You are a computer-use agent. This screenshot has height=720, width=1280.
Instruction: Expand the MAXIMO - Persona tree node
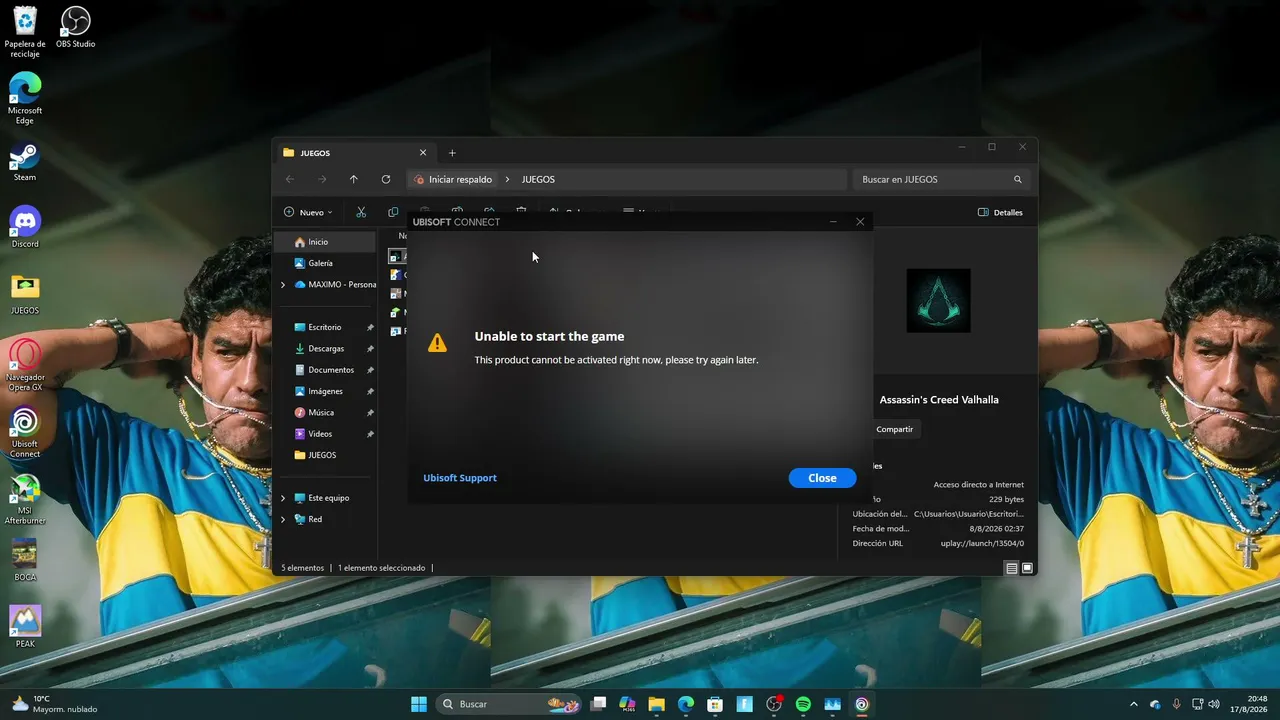coord(283,285)
